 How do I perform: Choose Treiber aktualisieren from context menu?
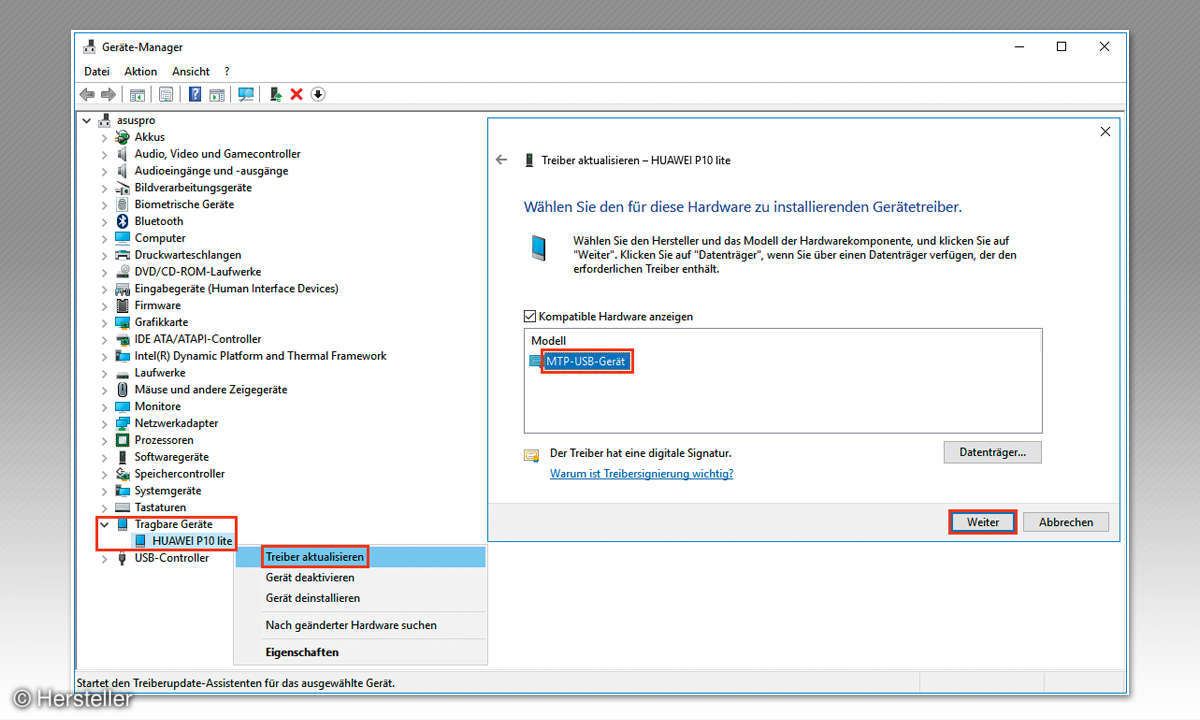(x=360, y=556)
